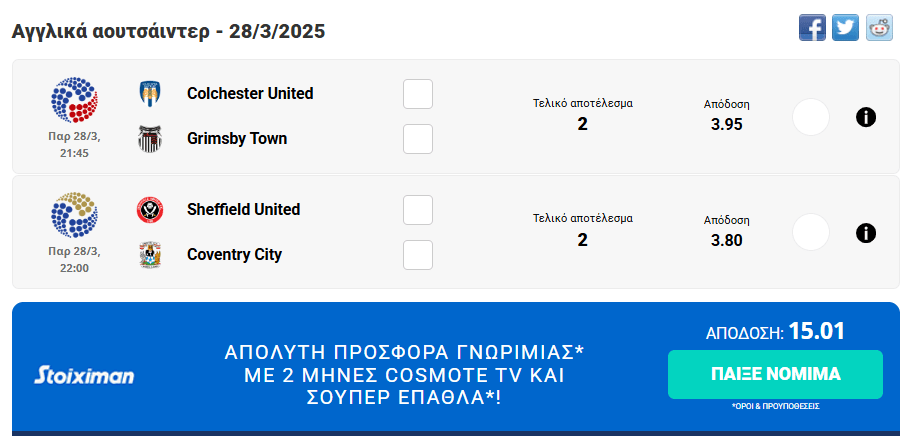Share on Reddit icon
Viewport: 909px width, 436px height.
(879, 28)
